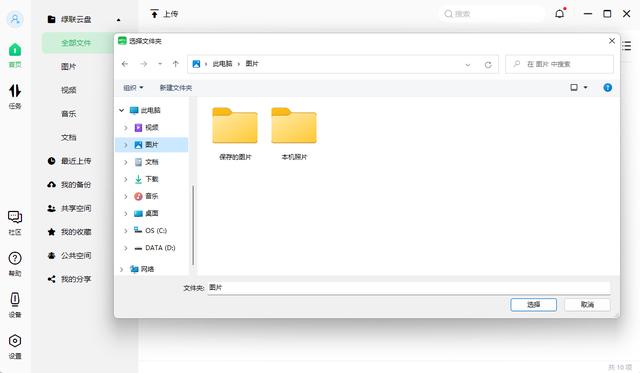Image resolution: width=640 pixels, height=373 pixels.
Task: Open the view mode dropdown arrow
Action: [585, 87]
